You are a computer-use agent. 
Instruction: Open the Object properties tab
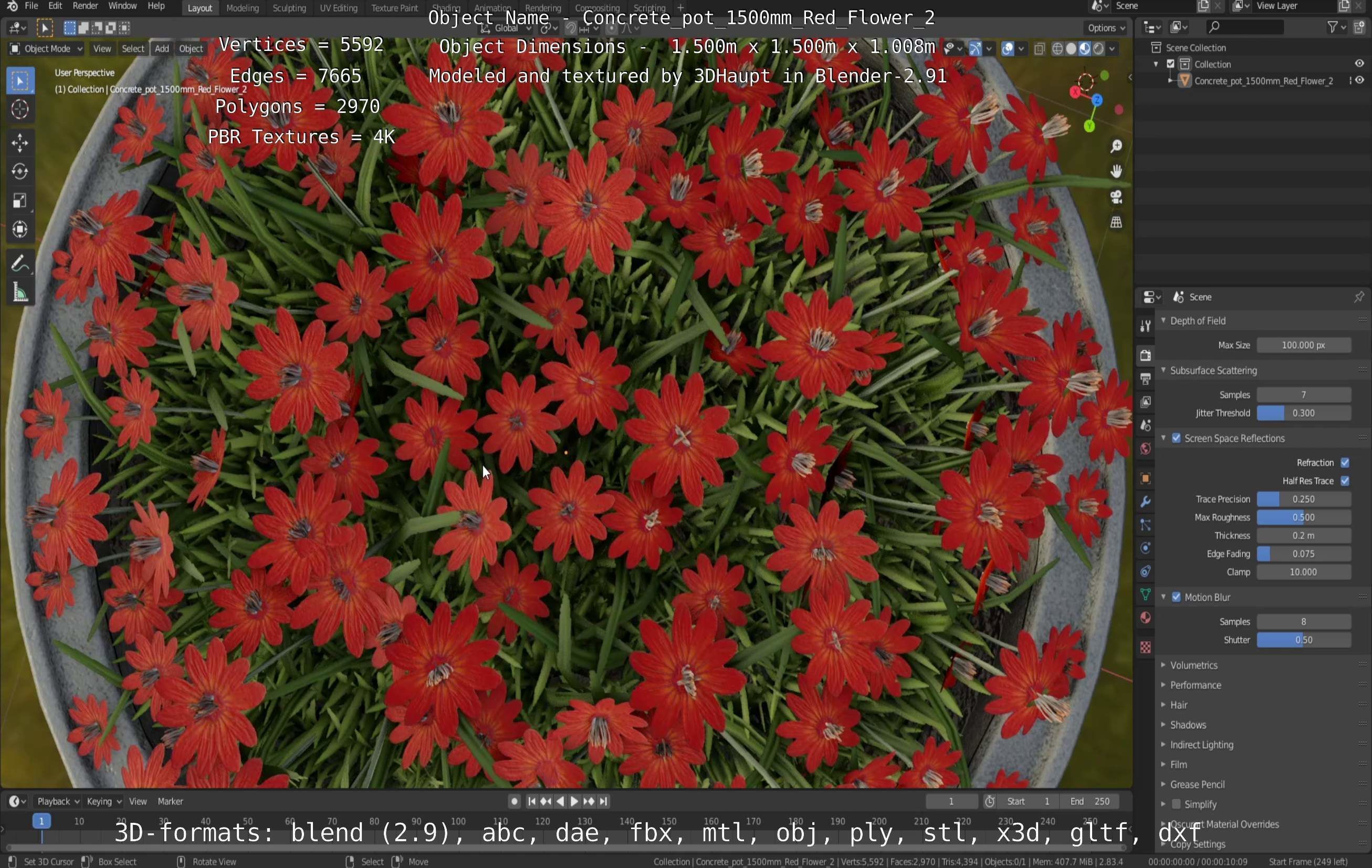pos(1145,479)
